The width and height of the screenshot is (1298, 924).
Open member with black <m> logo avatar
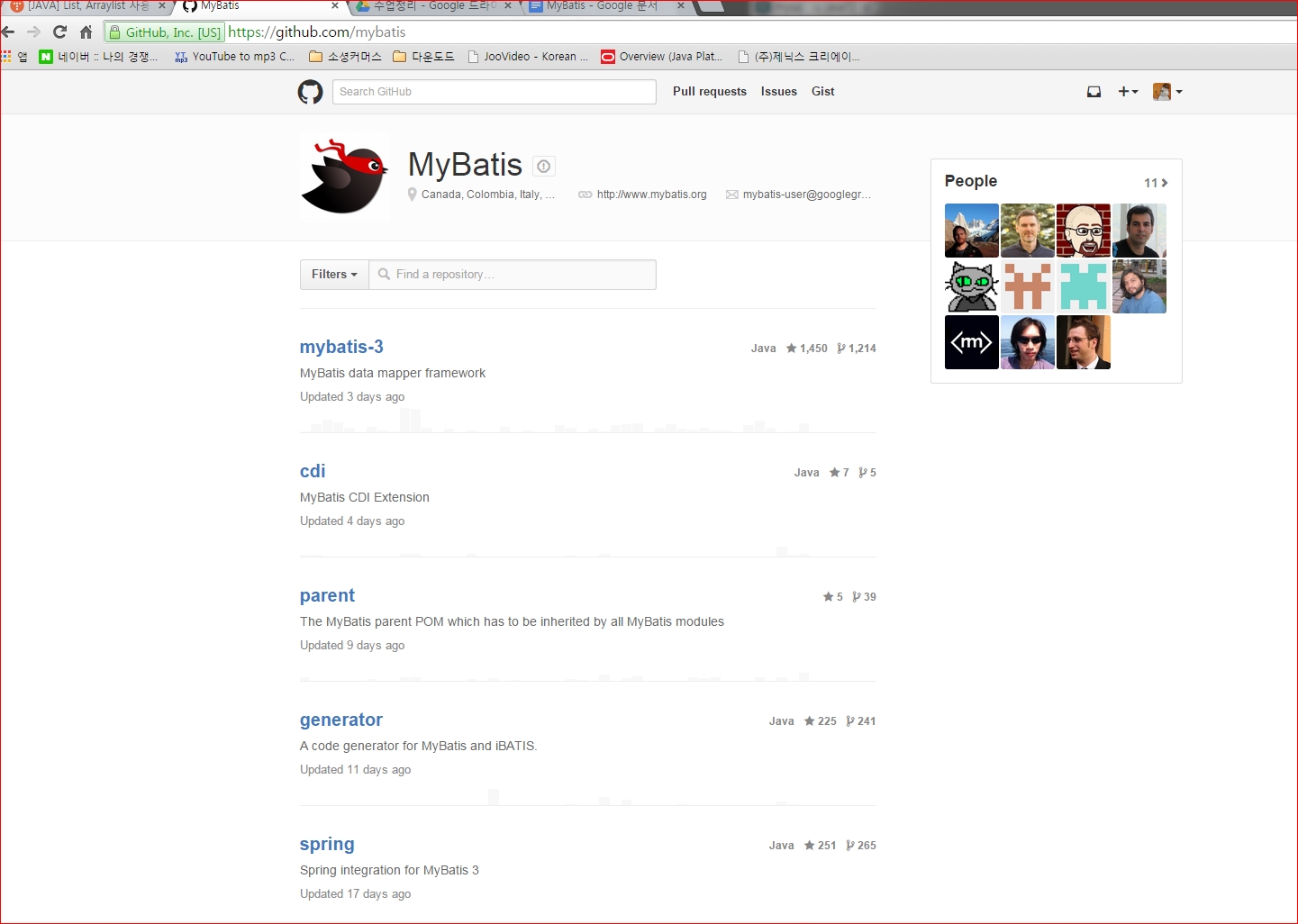pyautogui.click(x=972, y=342)
